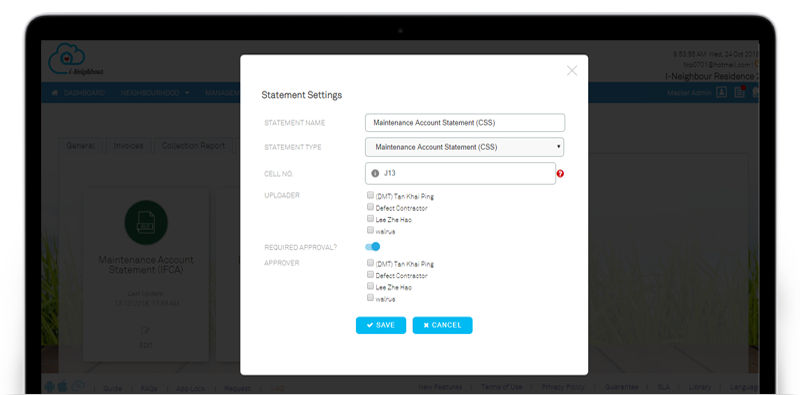Screen dimensions: 800x395
Task: Tick Approver checkbox for walrus
Action: point(370,298)
